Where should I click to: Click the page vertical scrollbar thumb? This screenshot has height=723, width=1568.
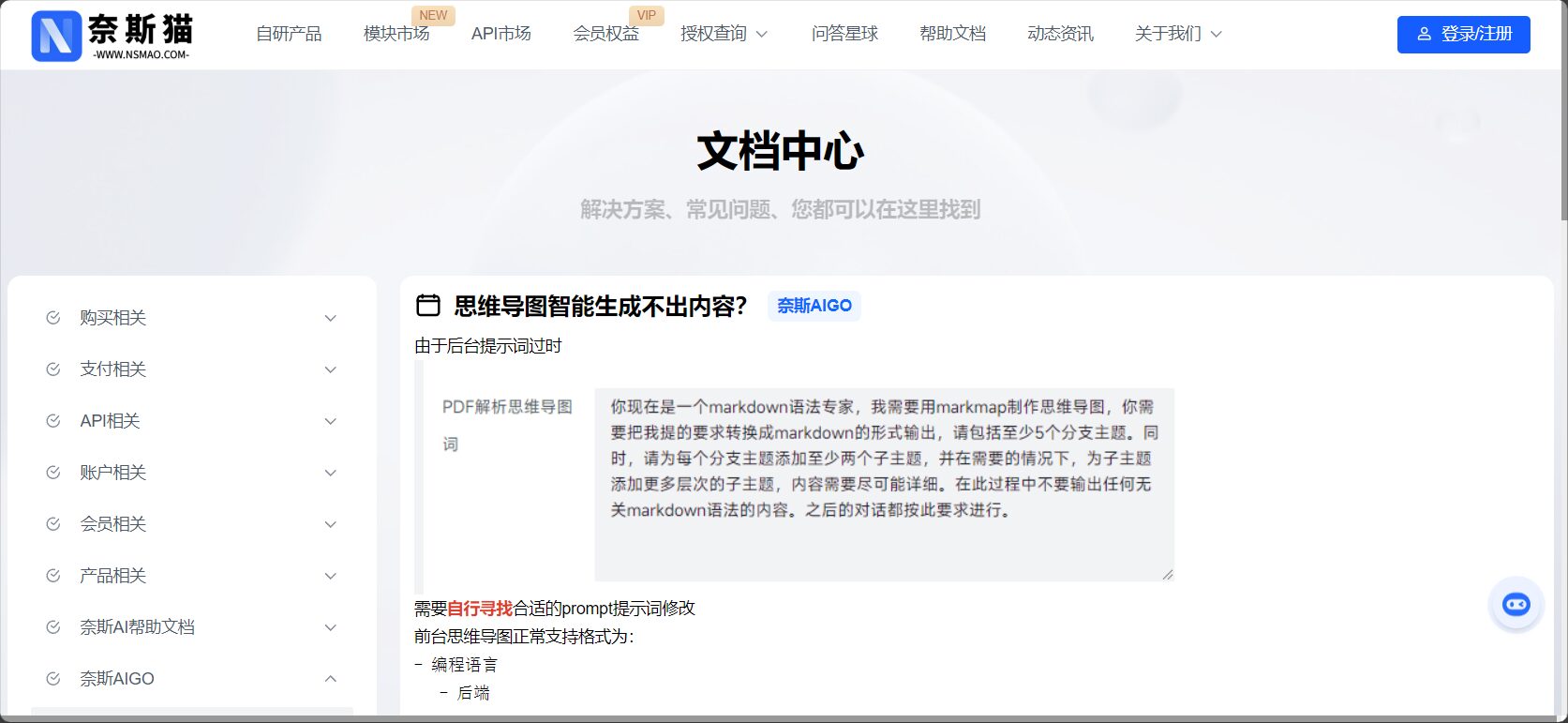click(1563, 111)
